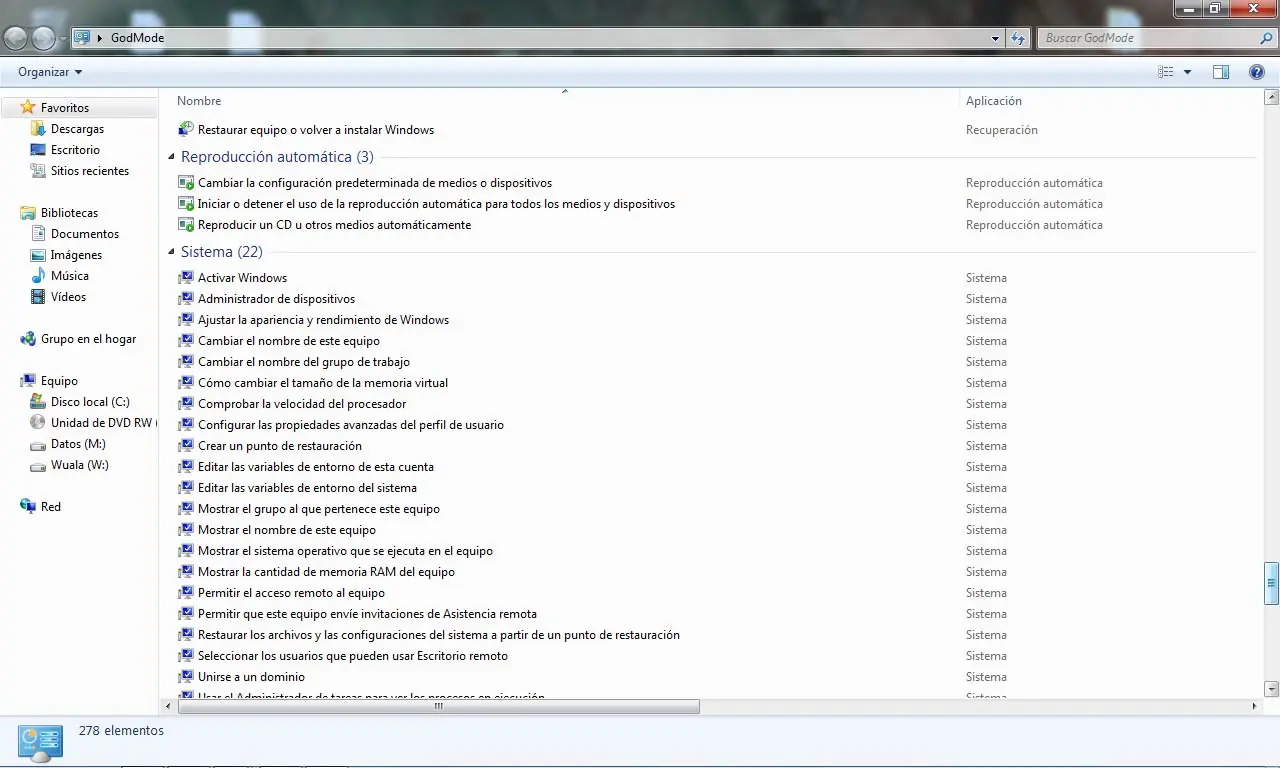
Task: Click icon beside Administrador de dispositivos
Action: point(186,299)
